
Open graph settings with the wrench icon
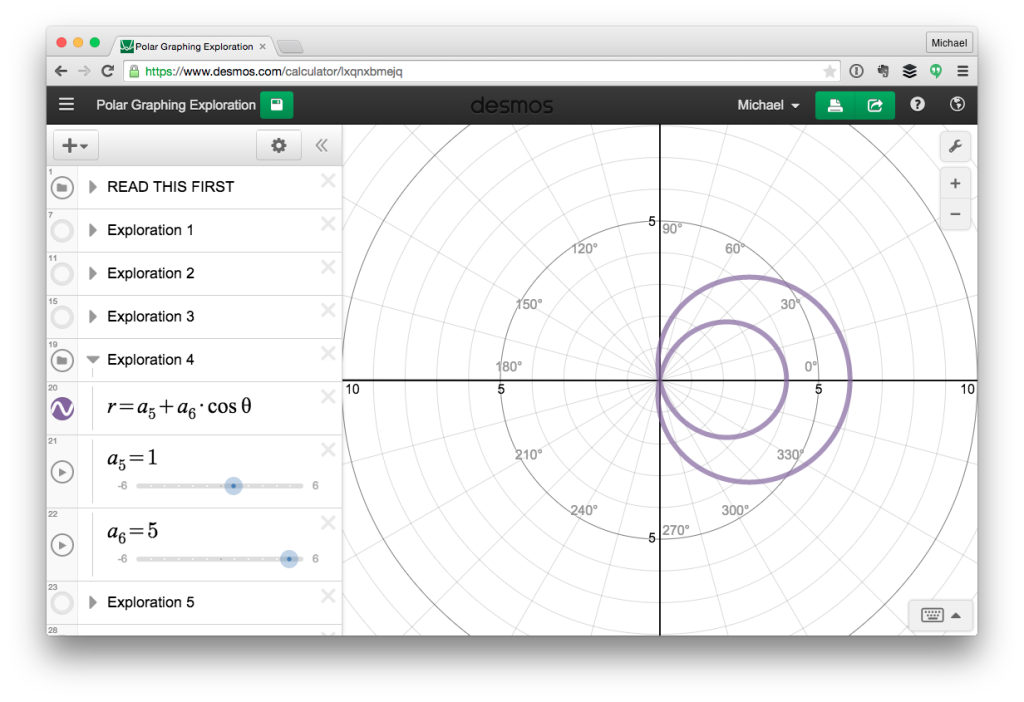pos(955,146)
